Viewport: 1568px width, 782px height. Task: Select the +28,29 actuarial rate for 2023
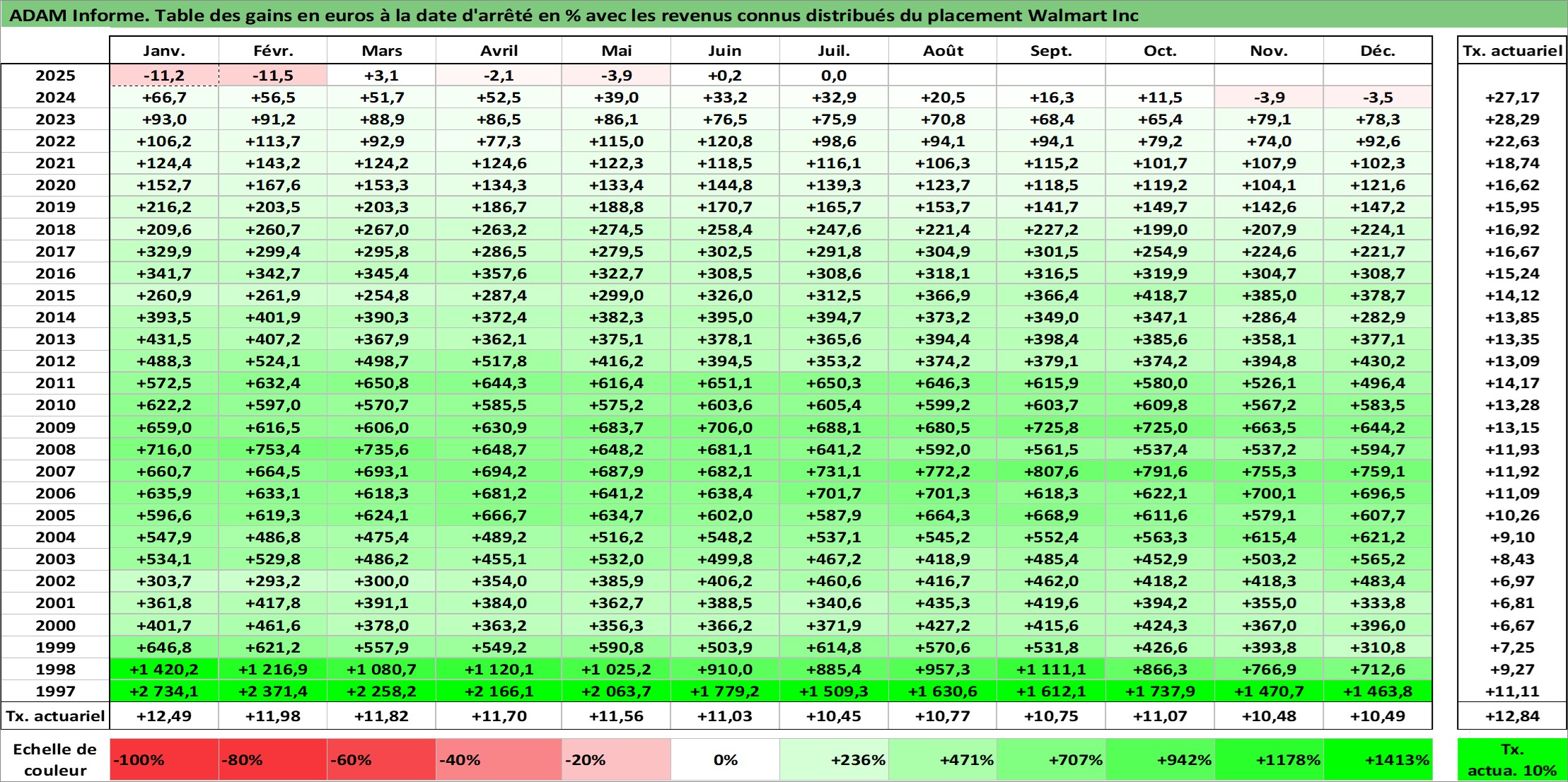pos(1512,119)
